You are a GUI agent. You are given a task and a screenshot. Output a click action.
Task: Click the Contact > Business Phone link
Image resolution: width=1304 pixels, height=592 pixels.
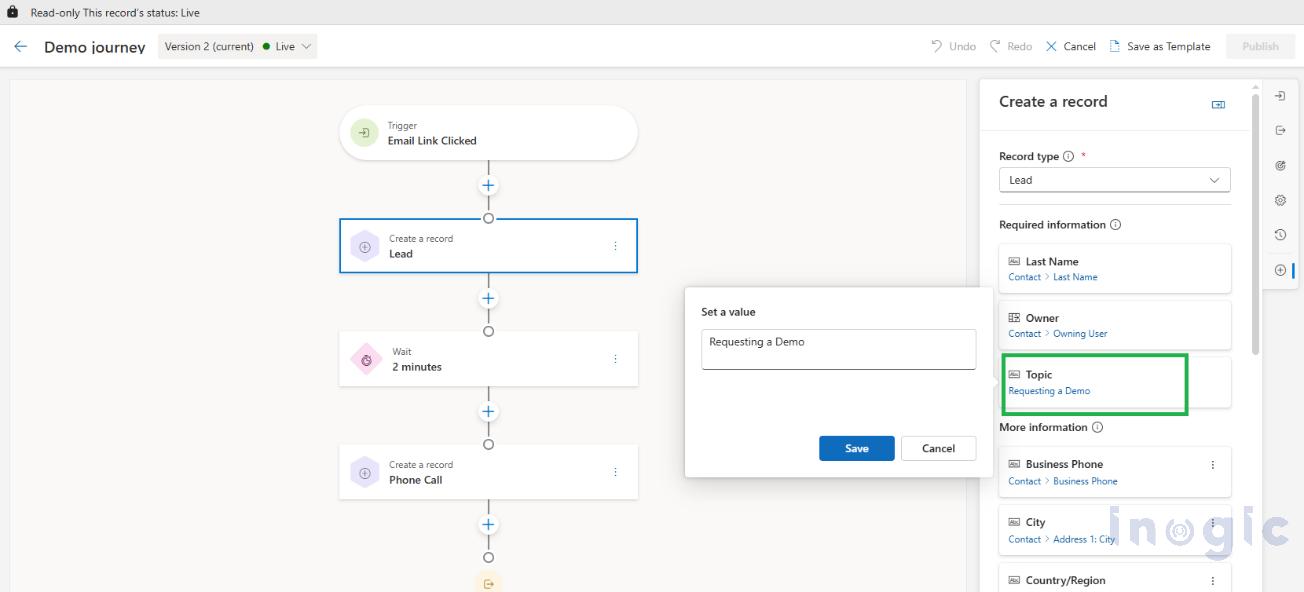point(1062,481)
